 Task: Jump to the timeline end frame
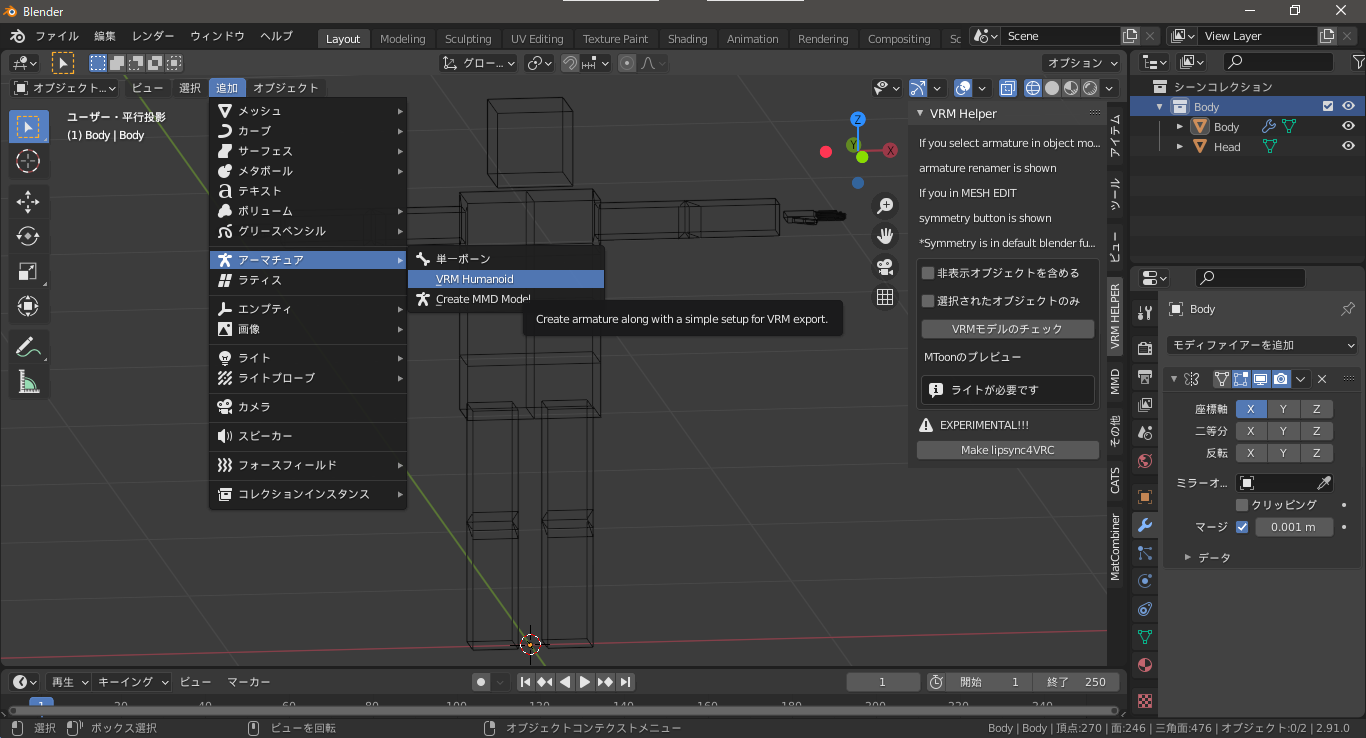pyautogui.click(x=625, y=682)
